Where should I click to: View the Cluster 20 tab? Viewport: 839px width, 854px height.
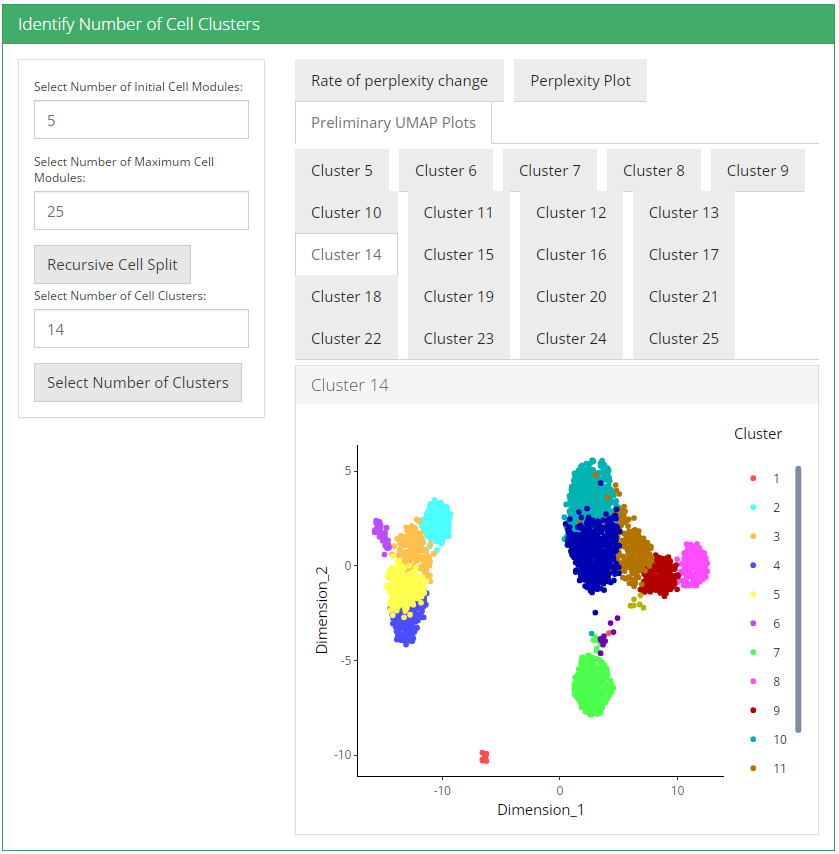[x=571, y=297]
